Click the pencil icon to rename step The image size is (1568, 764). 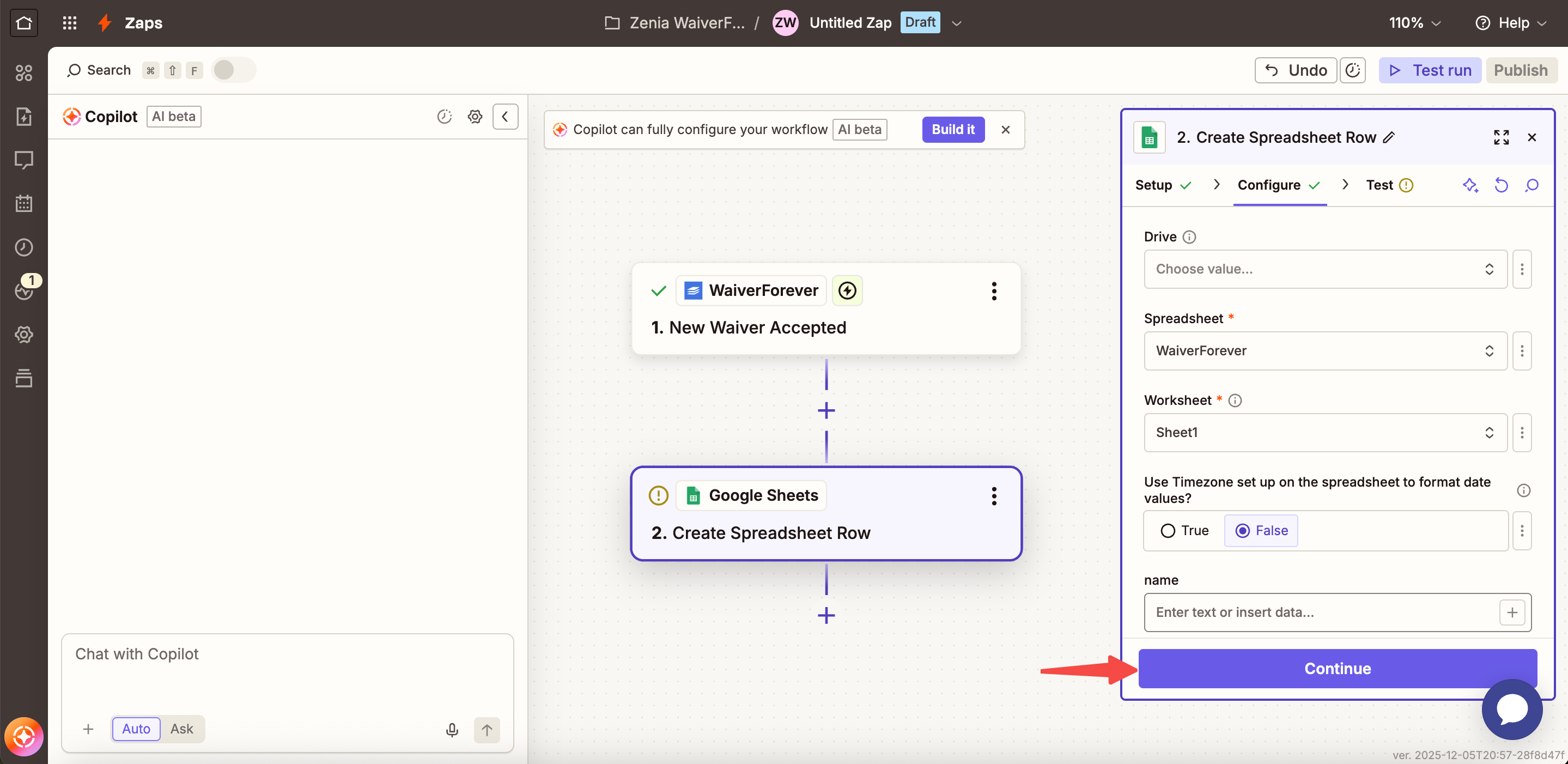[x=1388, y=137]
